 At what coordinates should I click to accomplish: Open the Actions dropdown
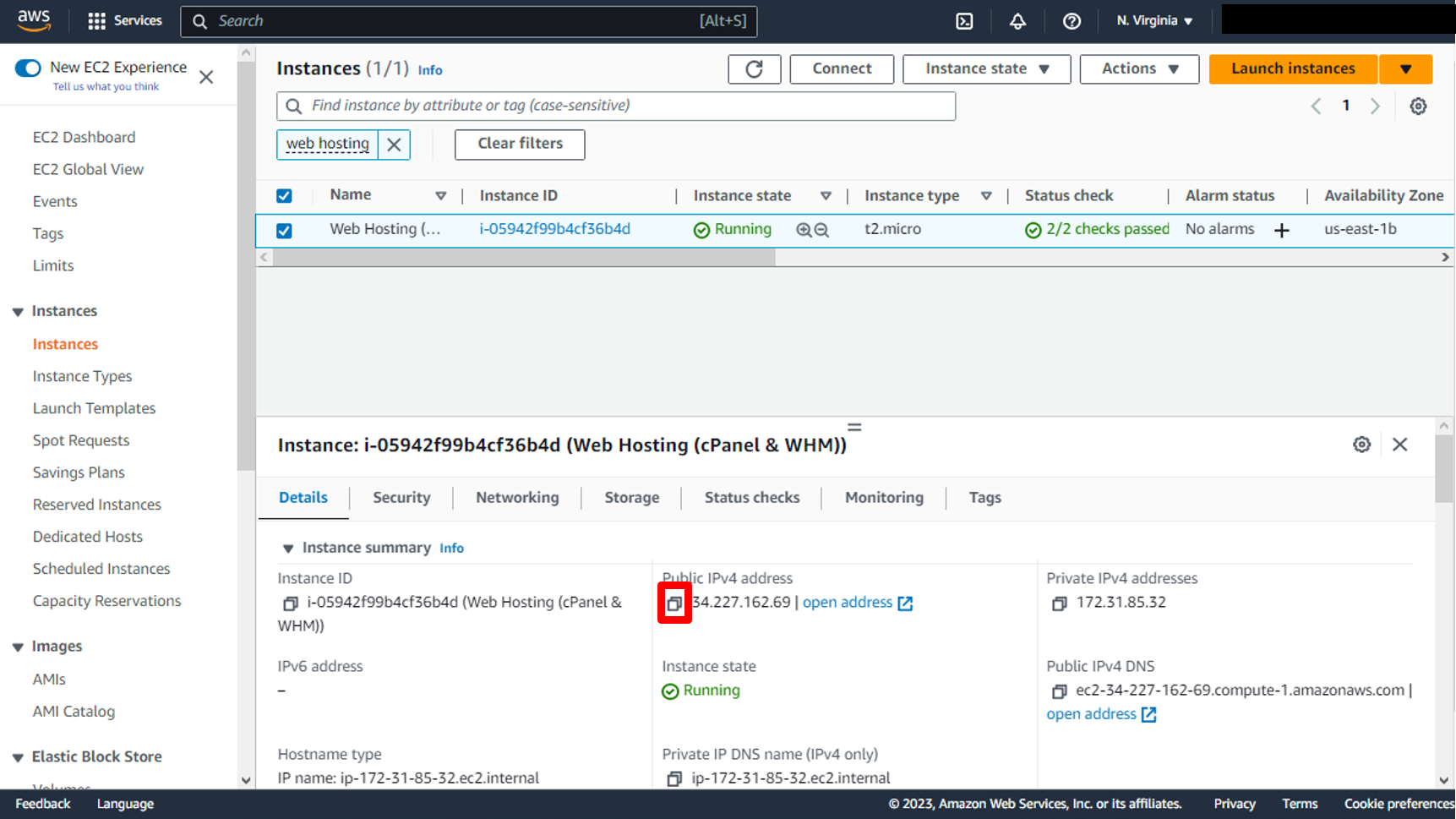(x=1139, y=69)
